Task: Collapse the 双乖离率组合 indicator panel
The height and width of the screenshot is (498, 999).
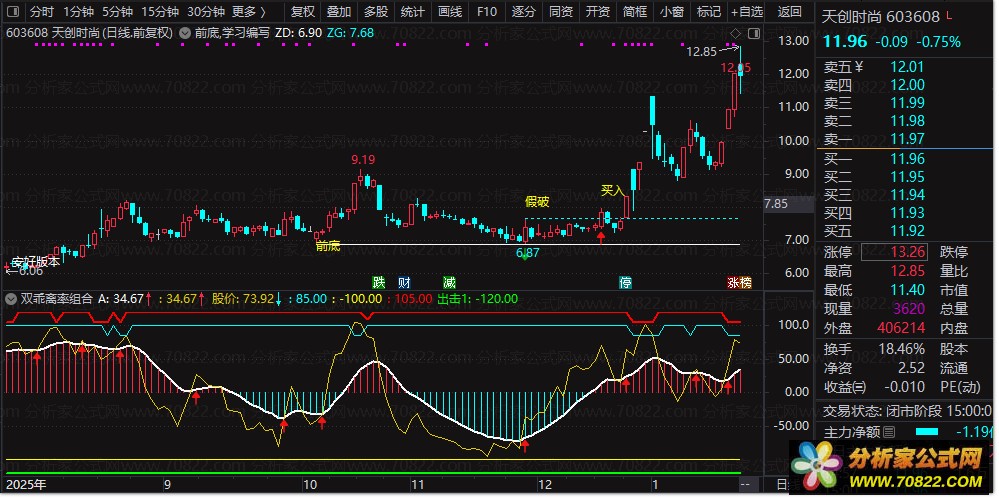Action: (x=12, y=298)
